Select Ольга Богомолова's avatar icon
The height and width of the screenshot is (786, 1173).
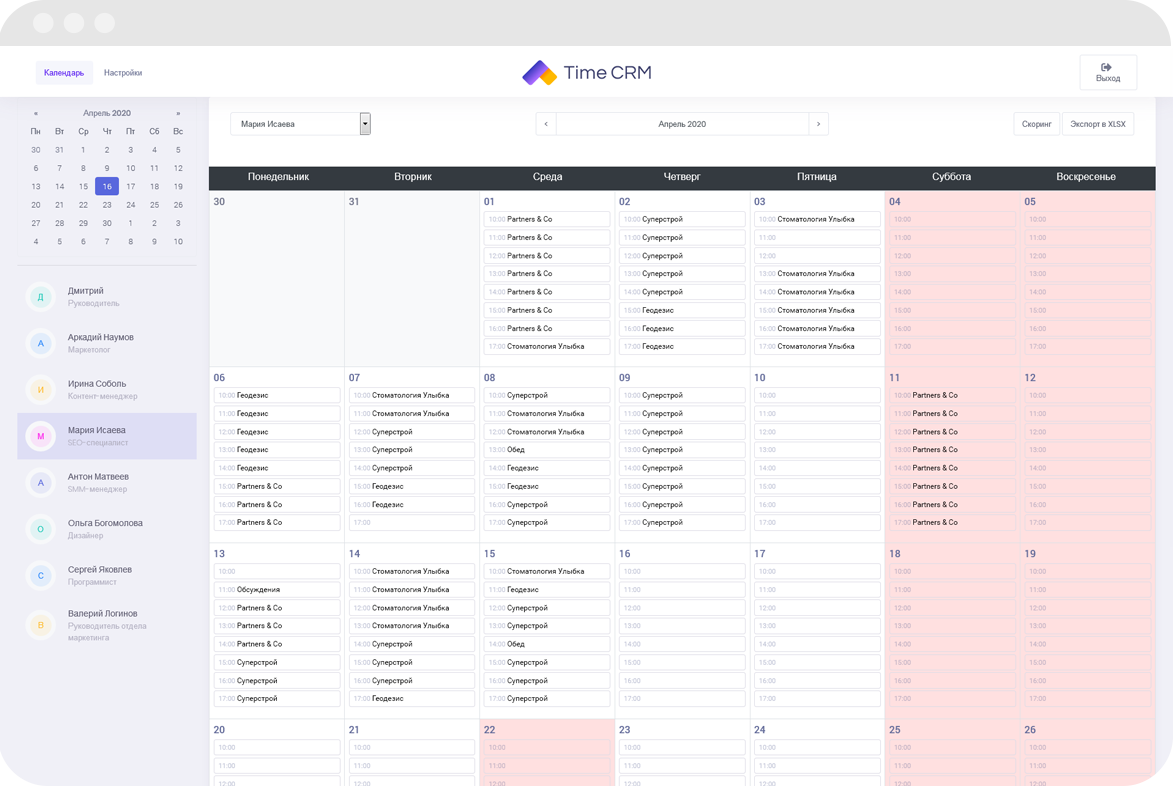[40, 529]
